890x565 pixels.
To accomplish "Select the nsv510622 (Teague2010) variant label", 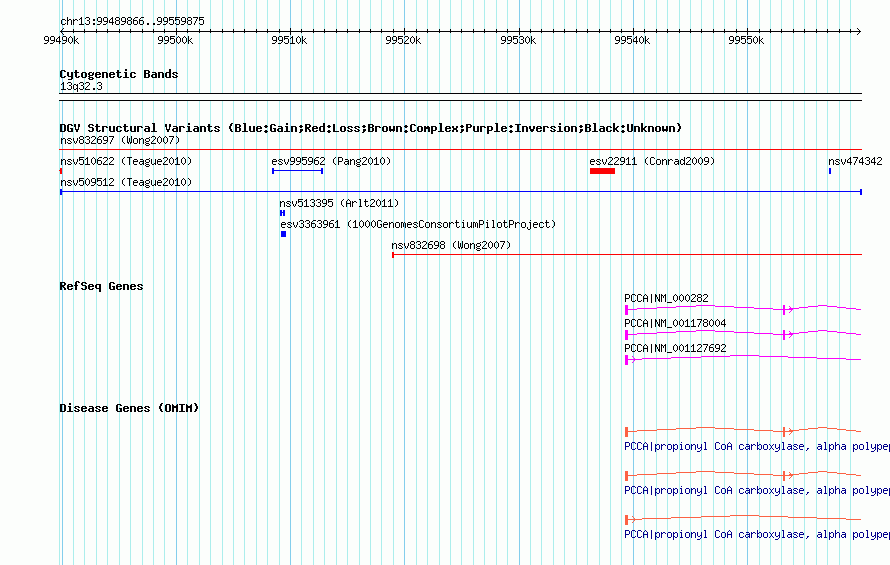I will (x=126, y=161).
